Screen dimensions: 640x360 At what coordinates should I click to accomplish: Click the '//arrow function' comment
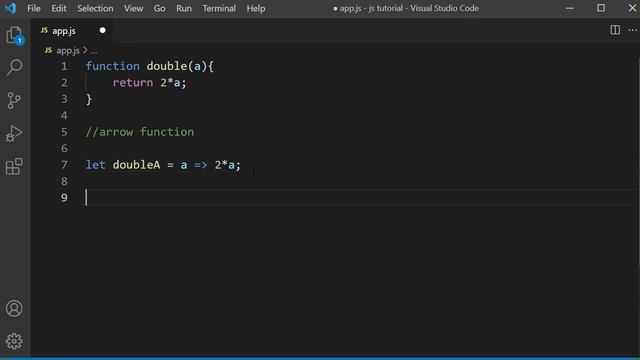click(x=140, y=132)
